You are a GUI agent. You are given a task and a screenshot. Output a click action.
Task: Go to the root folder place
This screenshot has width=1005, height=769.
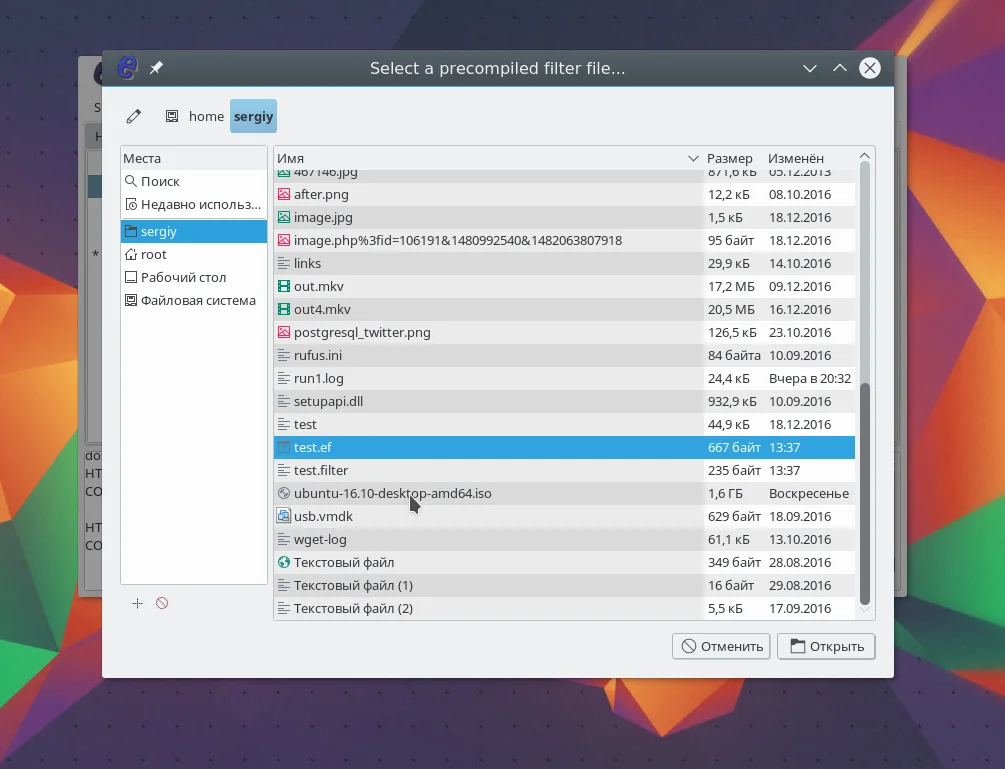click(x=153, y=254)
